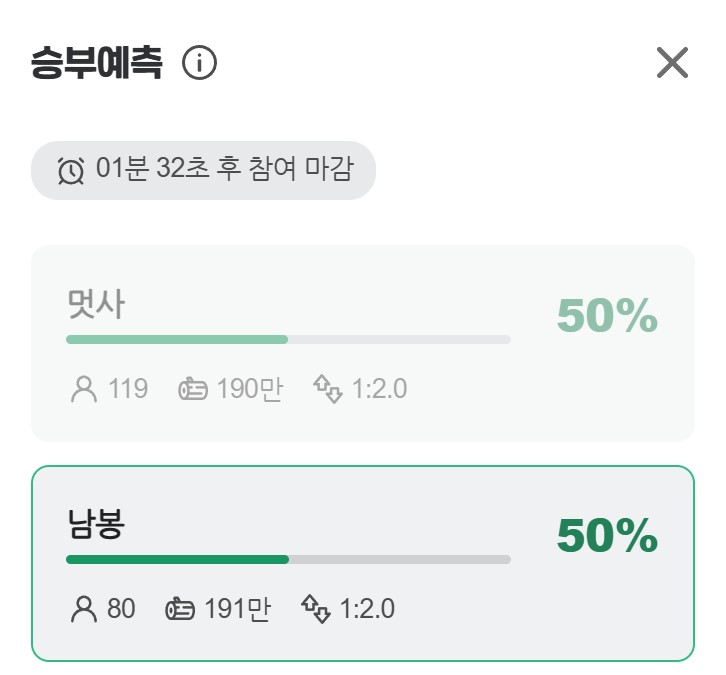Screen dimensions: 726x675
Task: Close the 승부예측 prediction panel
Action: [x=672, y=63]
